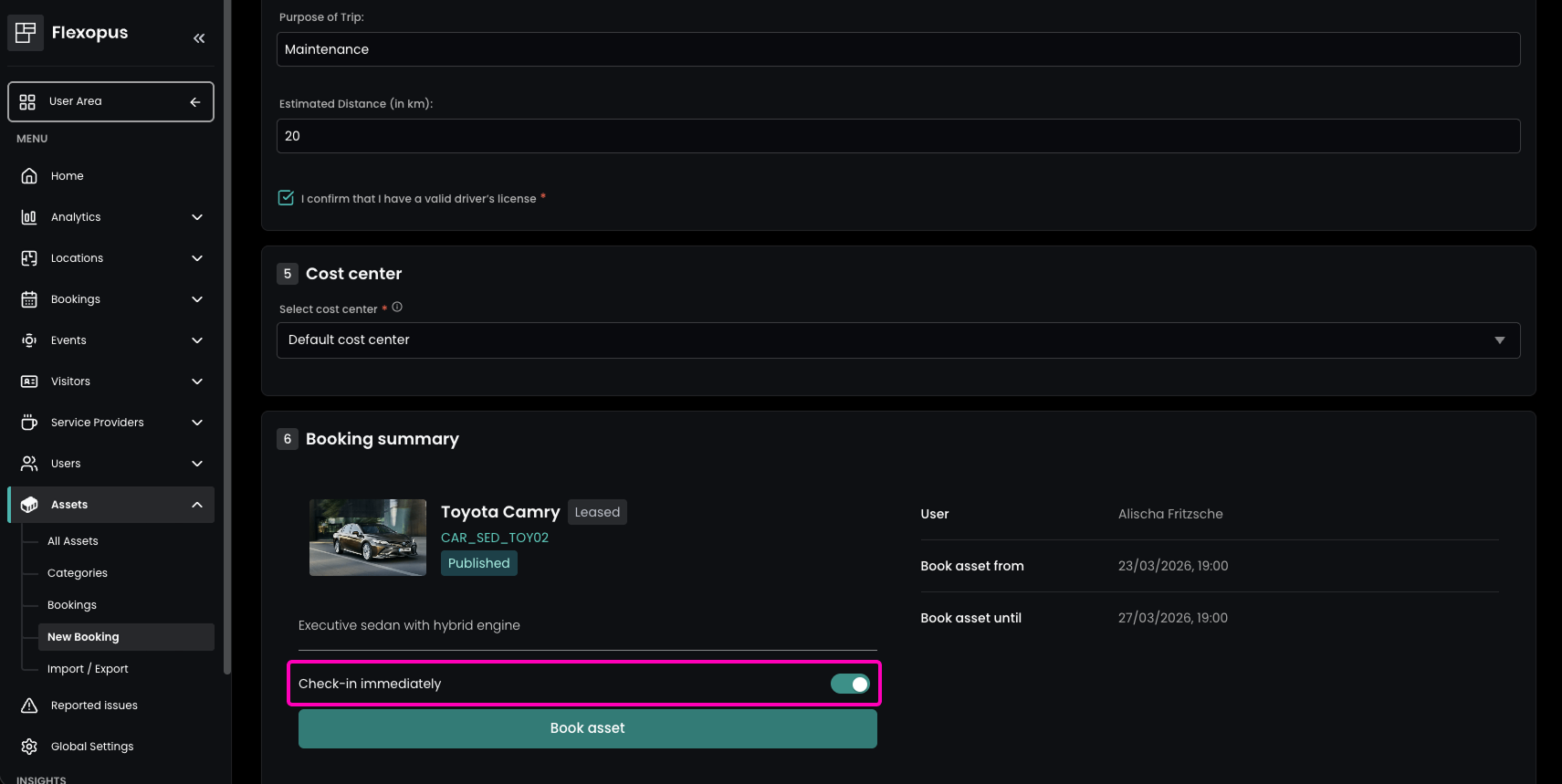Viewport: 1562px width, 784px height.
Task: Click the Toyota Camry car thumbnail
Action: pos(368,538)
